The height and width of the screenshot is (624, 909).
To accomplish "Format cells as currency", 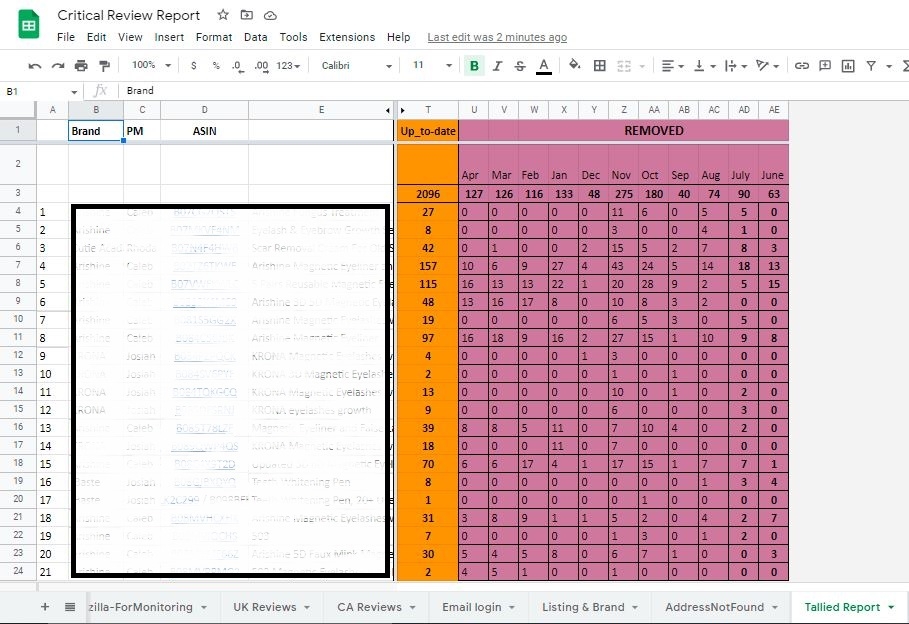I will tap(194, 66).
